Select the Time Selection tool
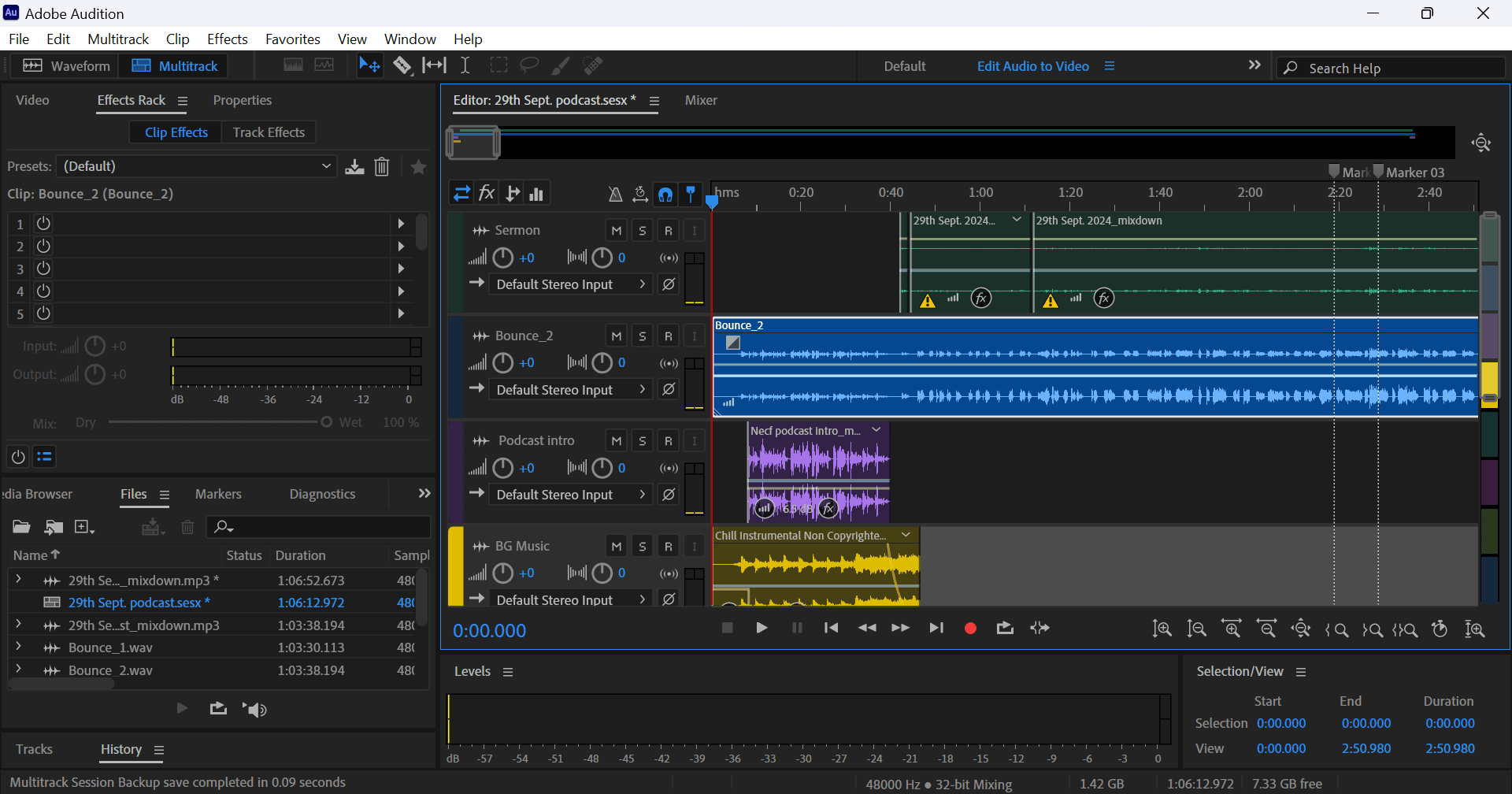 coord(465,65)
